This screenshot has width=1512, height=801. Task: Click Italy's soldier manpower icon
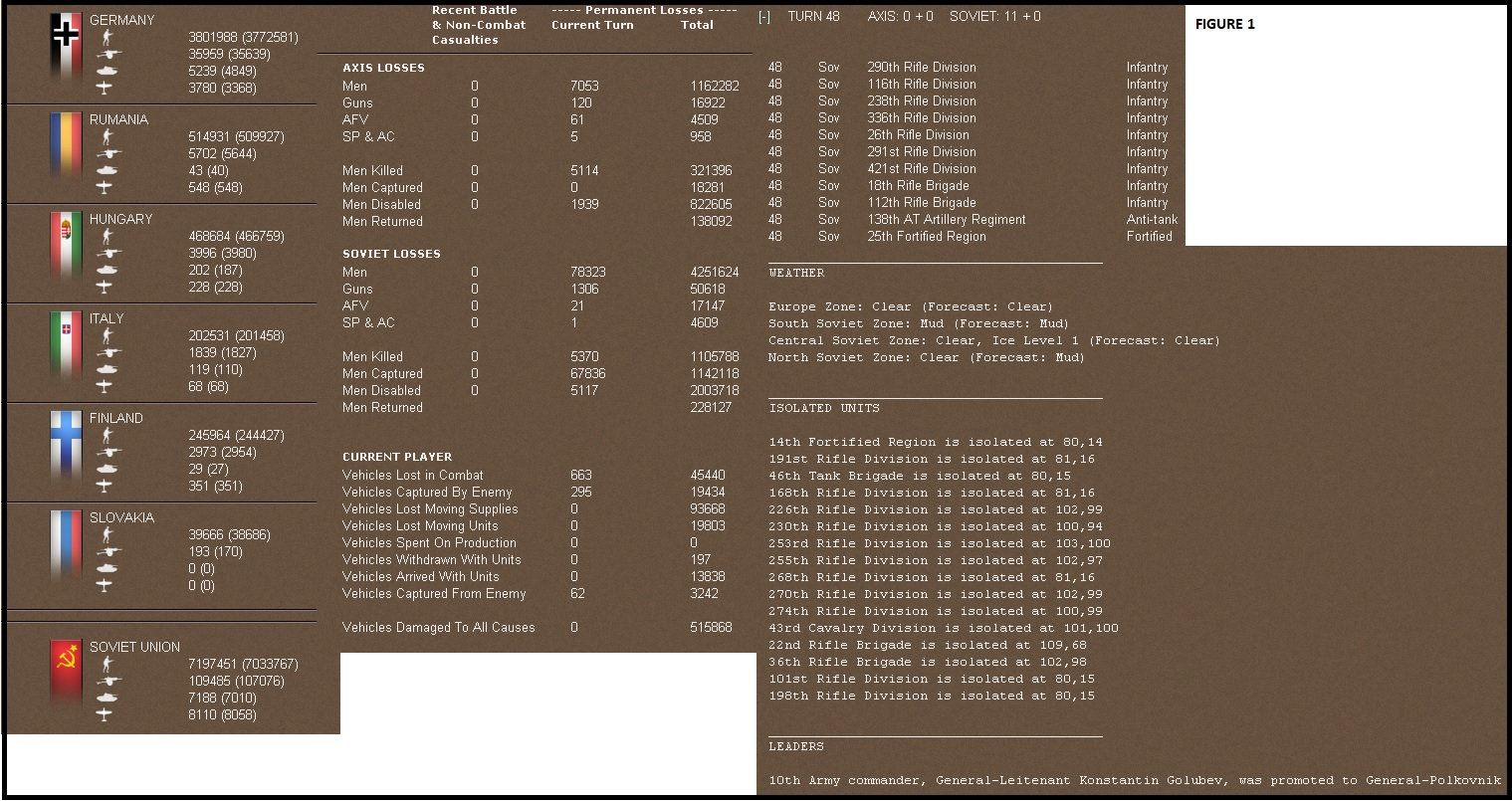(x=107, y=336)
